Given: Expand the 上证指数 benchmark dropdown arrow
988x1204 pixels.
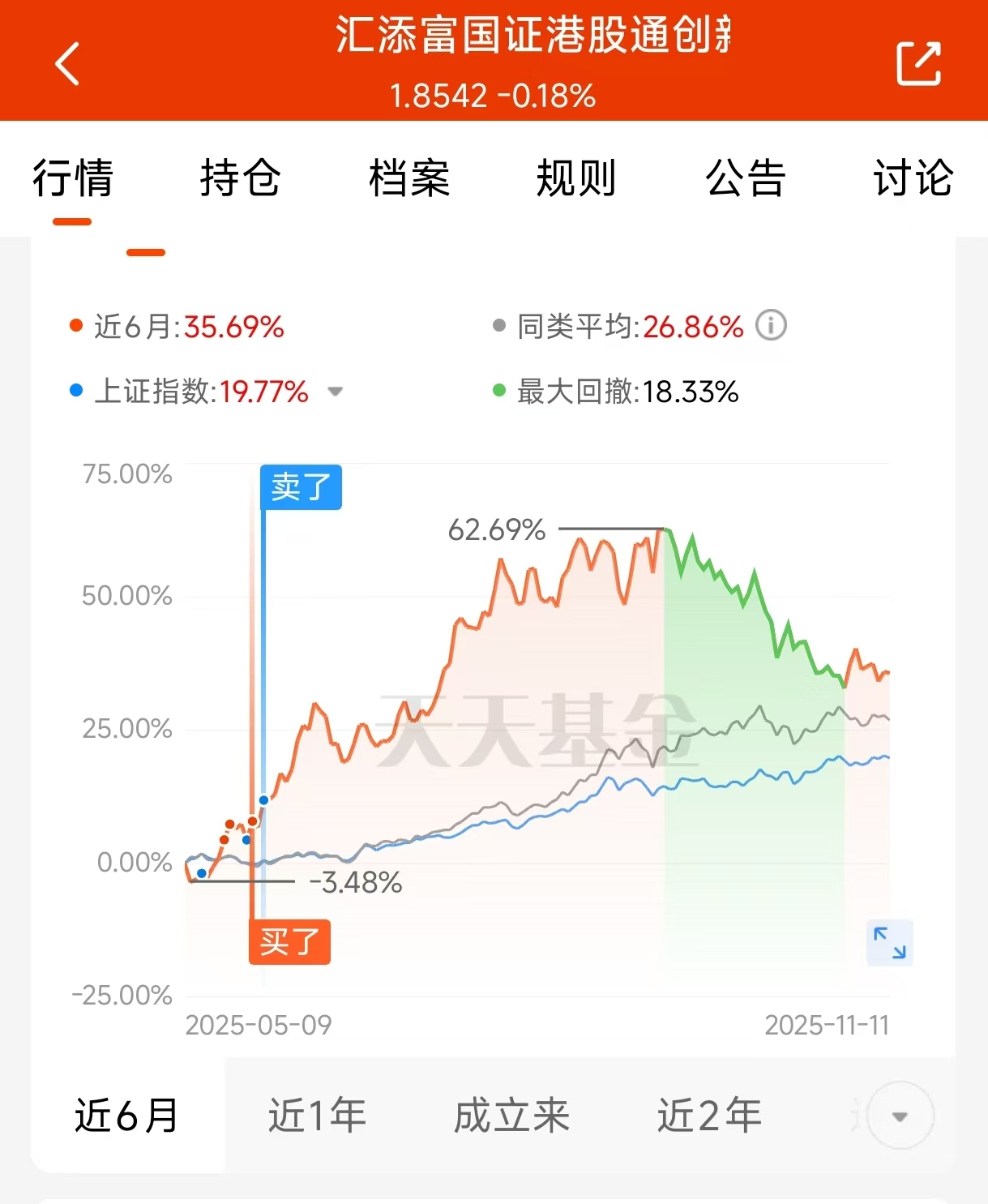Looking at the screenshot, I should coord(335,392).
